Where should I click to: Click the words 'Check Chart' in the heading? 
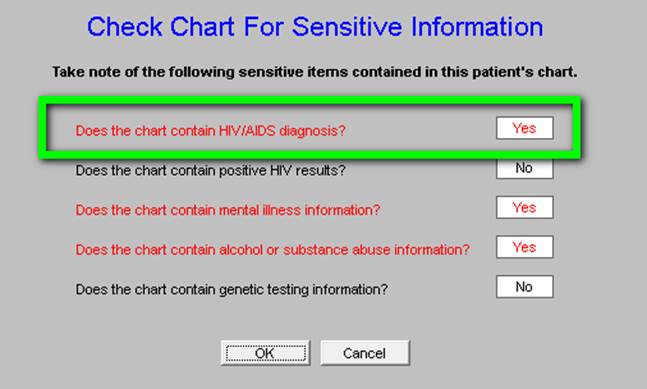(x=161, y=27)
